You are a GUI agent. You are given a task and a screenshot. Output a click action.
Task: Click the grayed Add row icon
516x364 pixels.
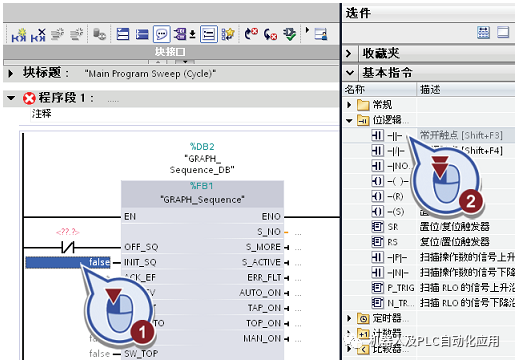(76, 34)
